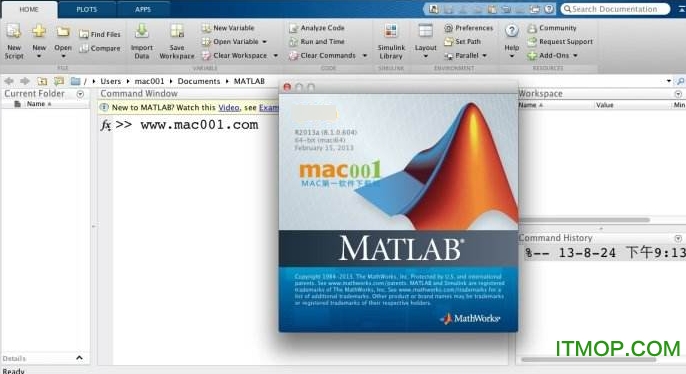Expand the Parallel dropdown arrow
Viewport: 686px width, 374px height.
(x=484, y=56)
